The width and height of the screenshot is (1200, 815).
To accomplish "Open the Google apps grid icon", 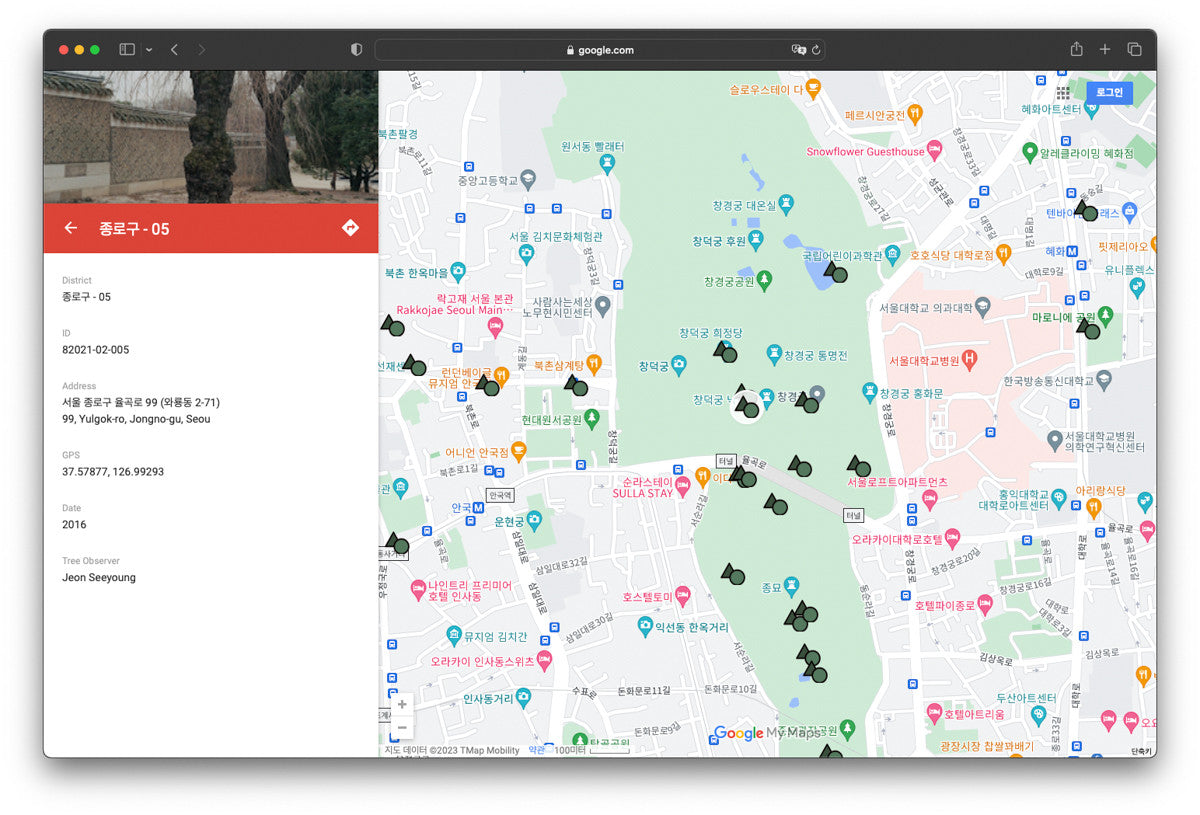I will (x=1063, y=92).
